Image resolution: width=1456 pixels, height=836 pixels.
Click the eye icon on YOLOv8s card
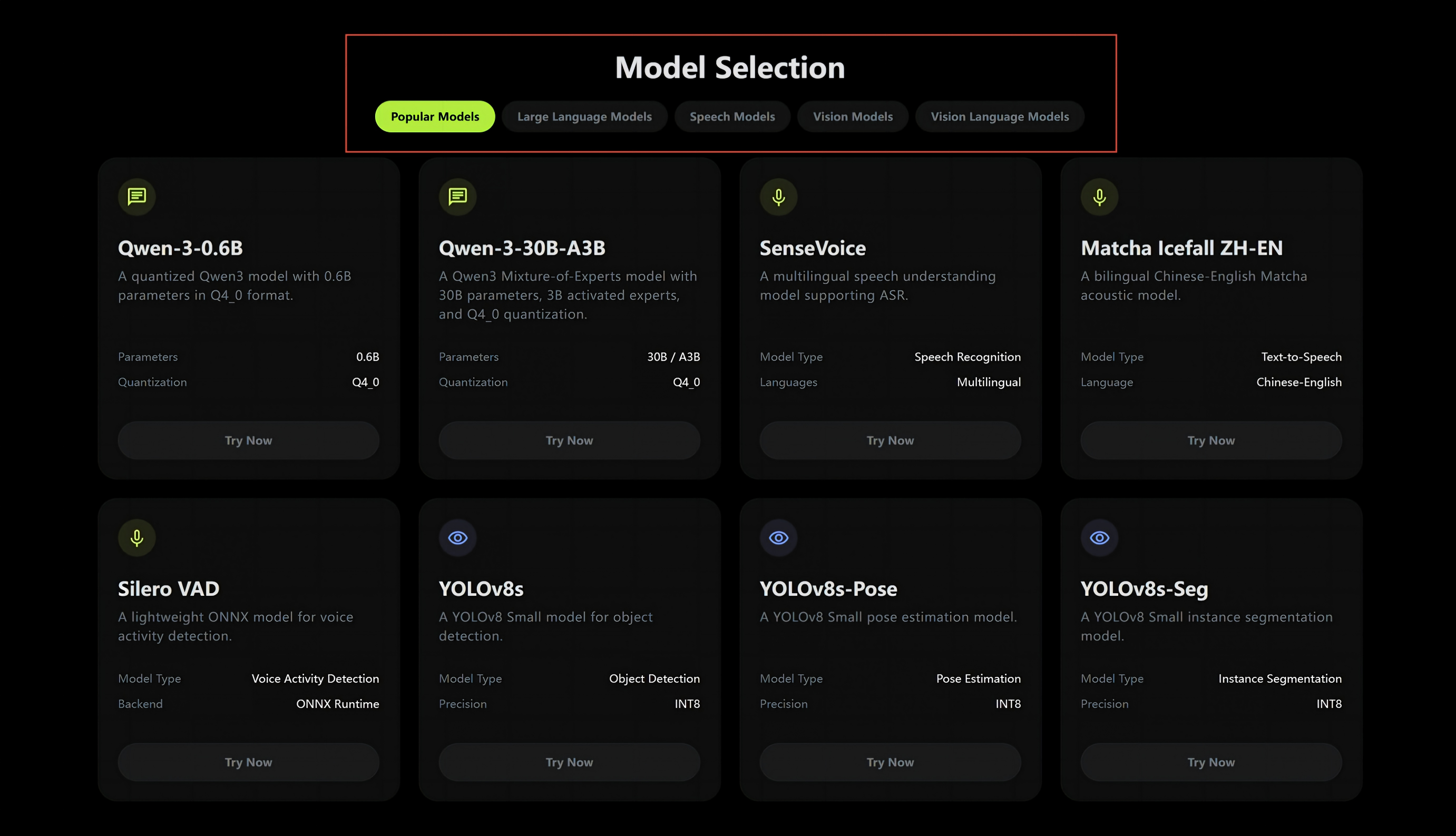(x=458, y=538)
